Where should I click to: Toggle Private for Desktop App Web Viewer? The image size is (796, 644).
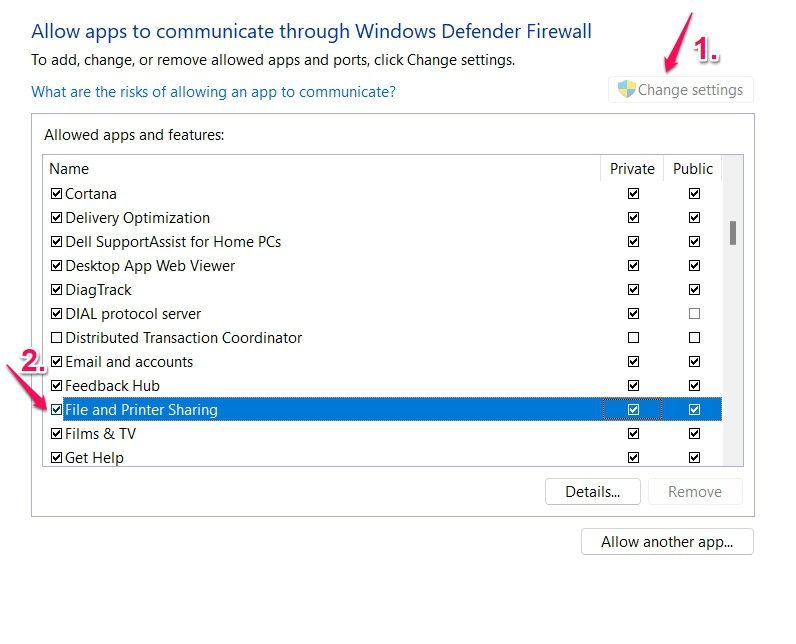pos(633,266)
